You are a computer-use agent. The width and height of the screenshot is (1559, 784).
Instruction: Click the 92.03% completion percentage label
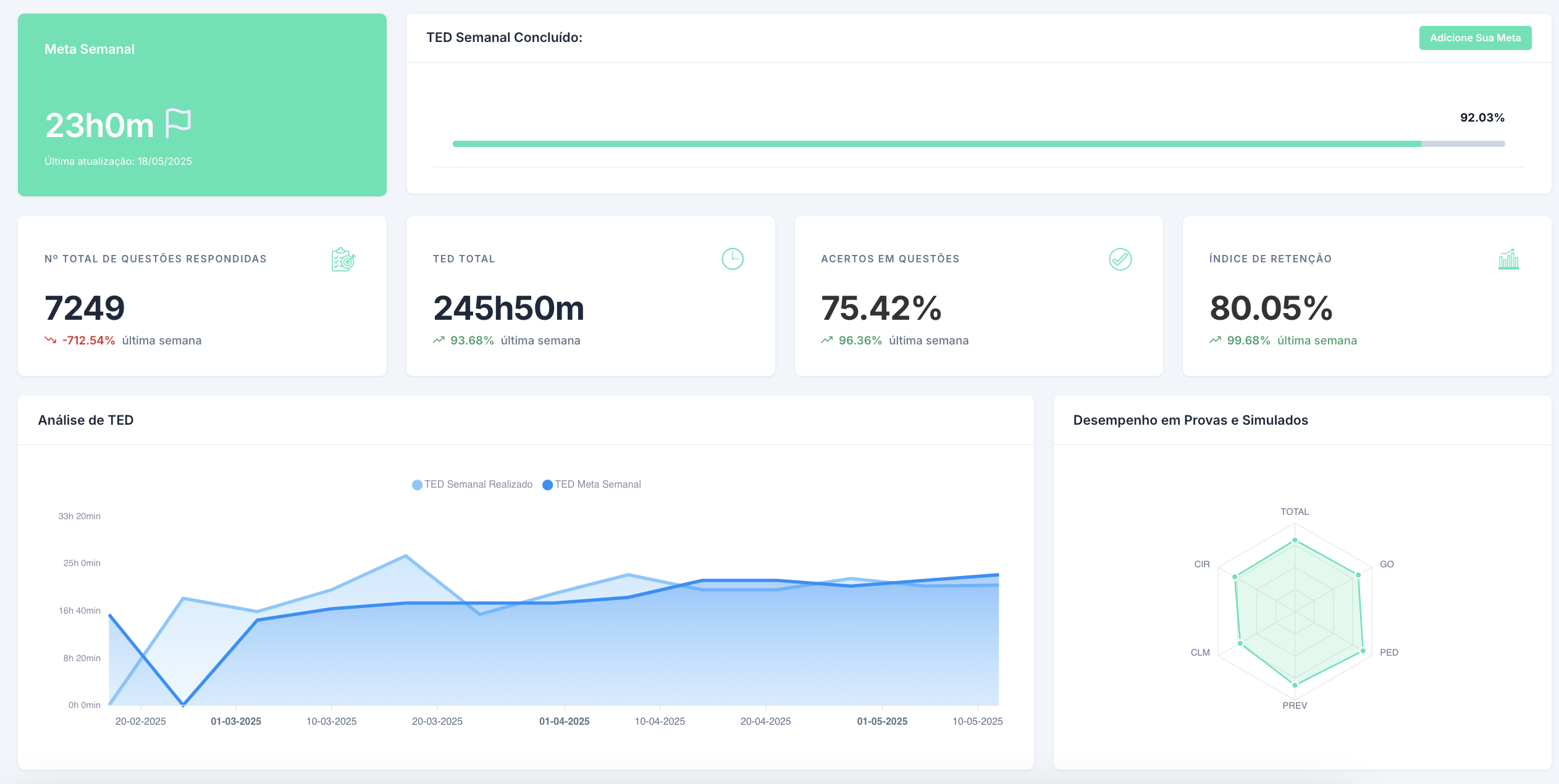point(1481,117)
